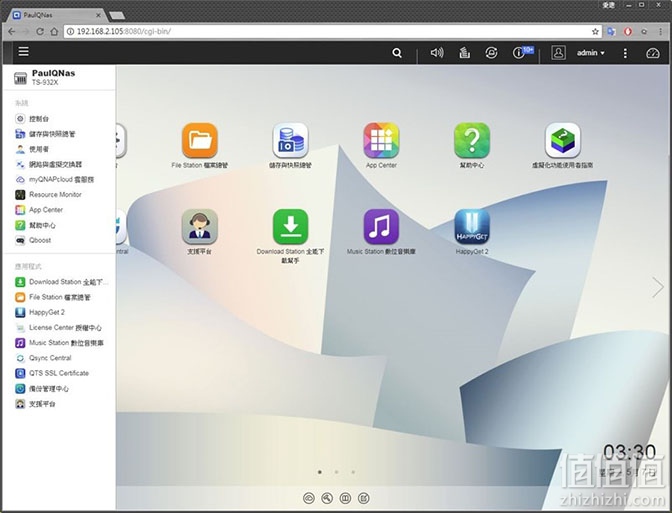Launch HappyGet 2 desktop icon
Image resolution: width=672 pixels, height=513 pixels.
[x=472, y=227]
